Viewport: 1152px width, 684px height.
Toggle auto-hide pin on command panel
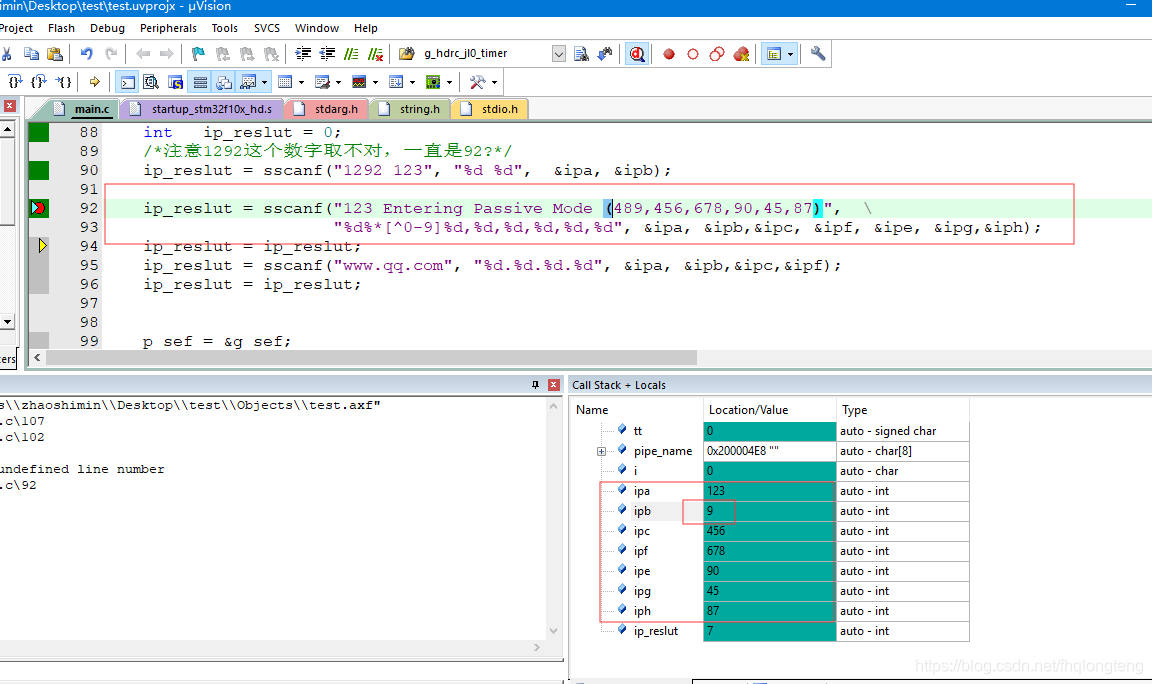point(535,385)
